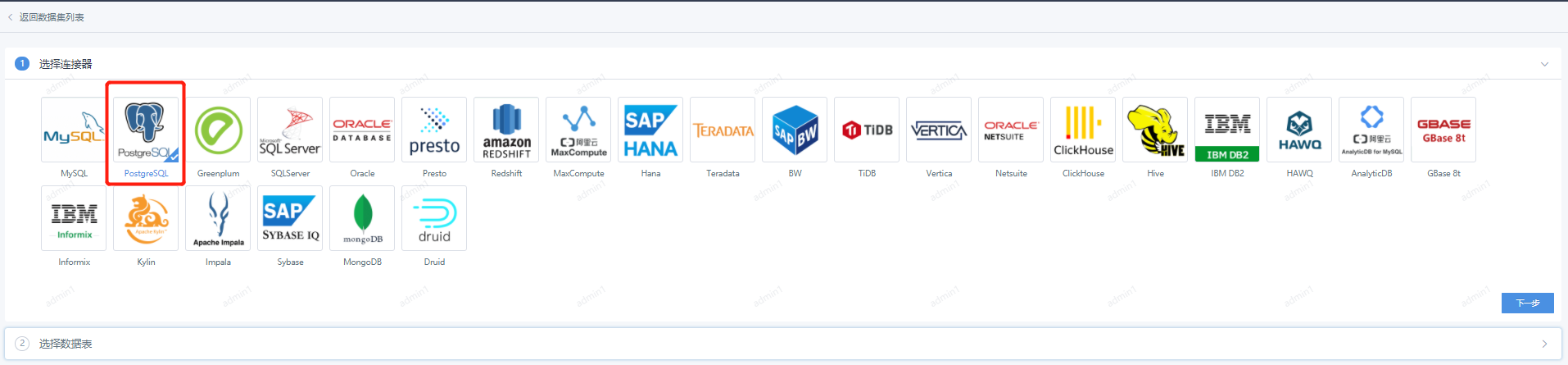Select the Oracle NetSuite connector

1011,130
